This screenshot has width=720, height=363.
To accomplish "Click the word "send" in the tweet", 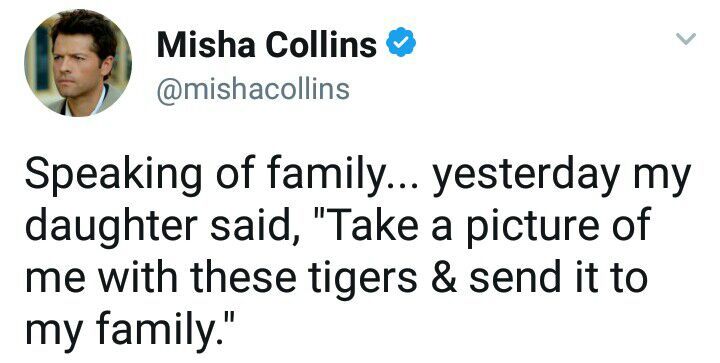I will point(515,277).
